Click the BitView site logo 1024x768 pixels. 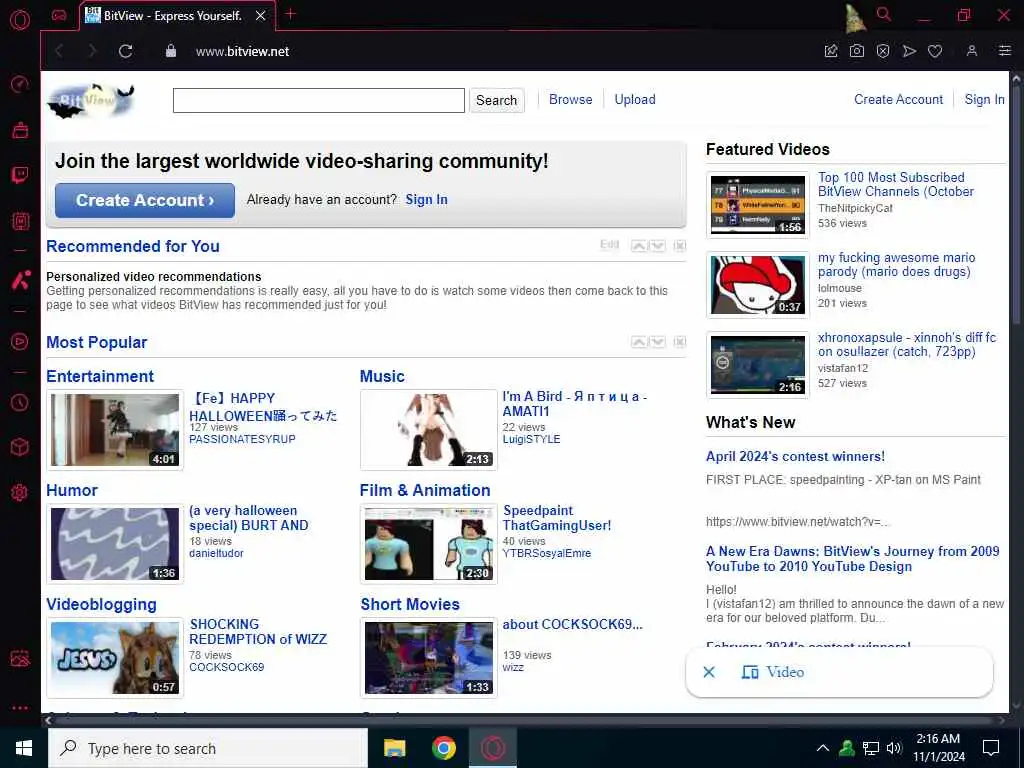[x=91, y=101]
